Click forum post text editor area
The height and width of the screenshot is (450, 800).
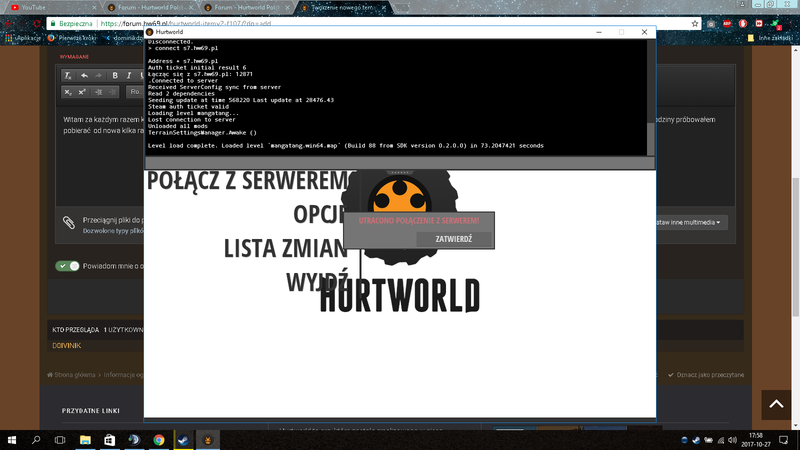99,156
